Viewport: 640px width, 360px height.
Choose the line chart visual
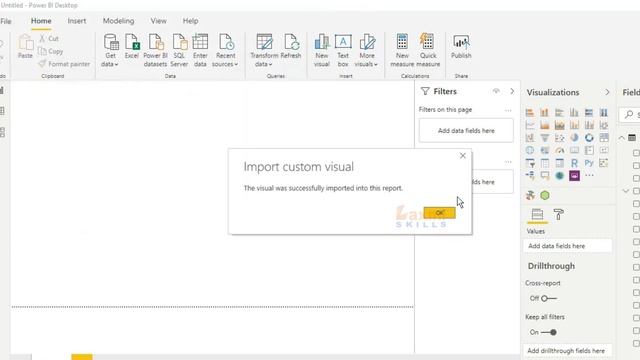(x=530, y=125)
